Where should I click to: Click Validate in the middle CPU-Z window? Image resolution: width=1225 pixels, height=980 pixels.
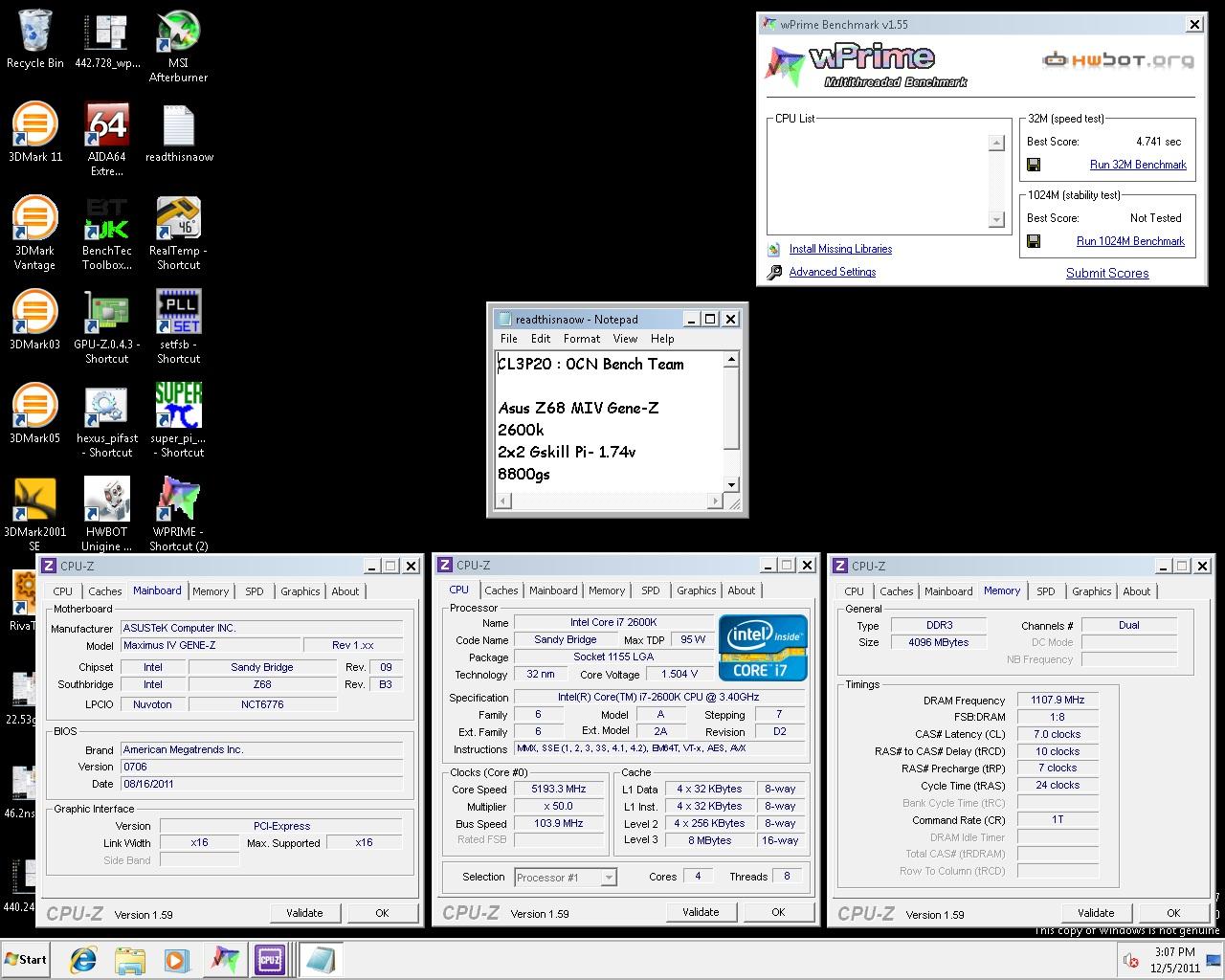701,912
